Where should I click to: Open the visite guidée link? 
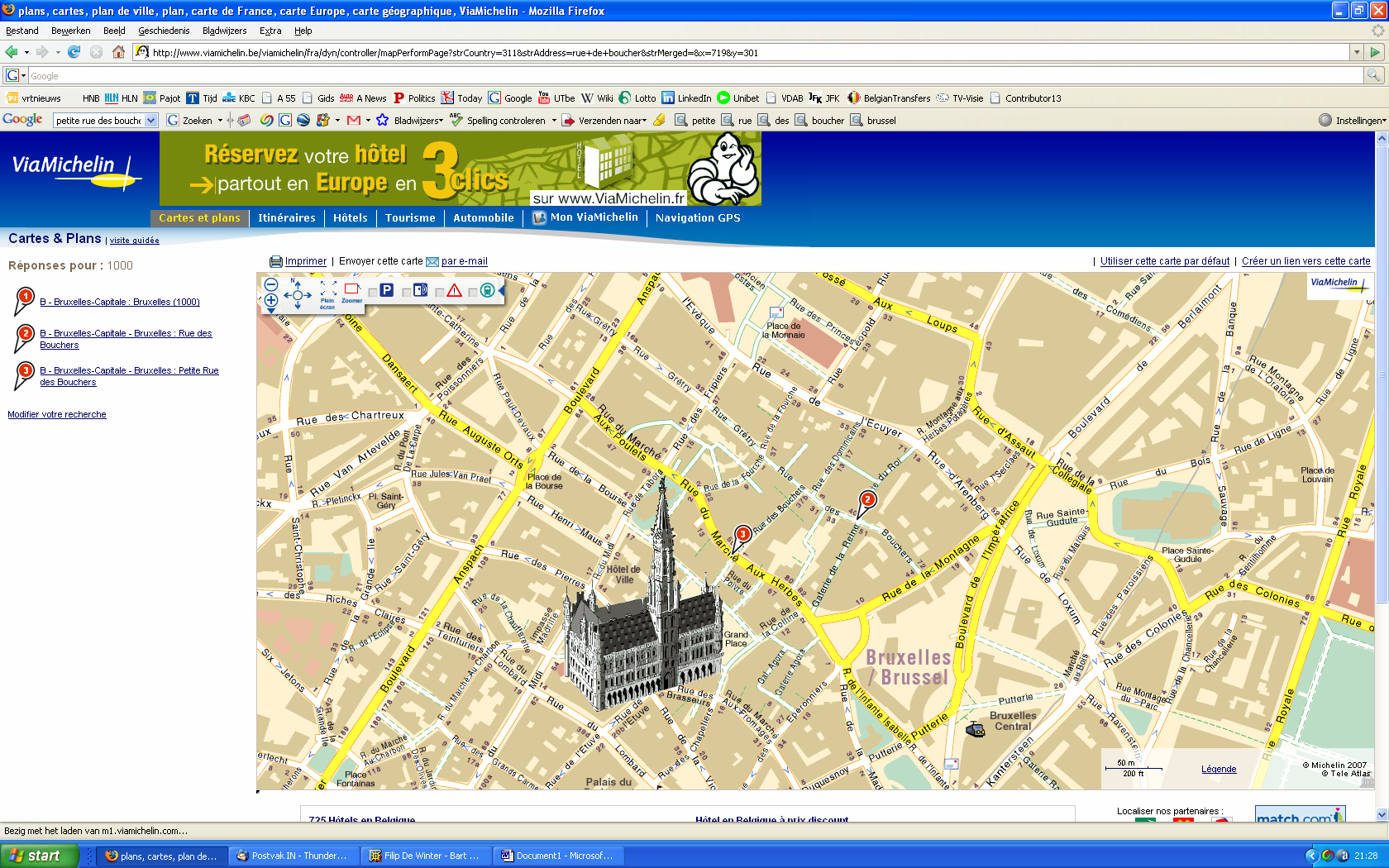point(134,241)
